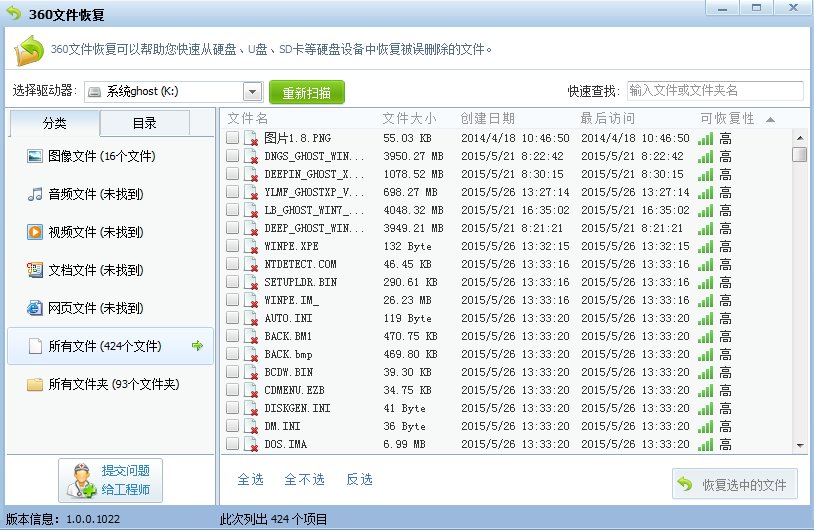Click the engineer doctor icon

(x=82, y=480)
